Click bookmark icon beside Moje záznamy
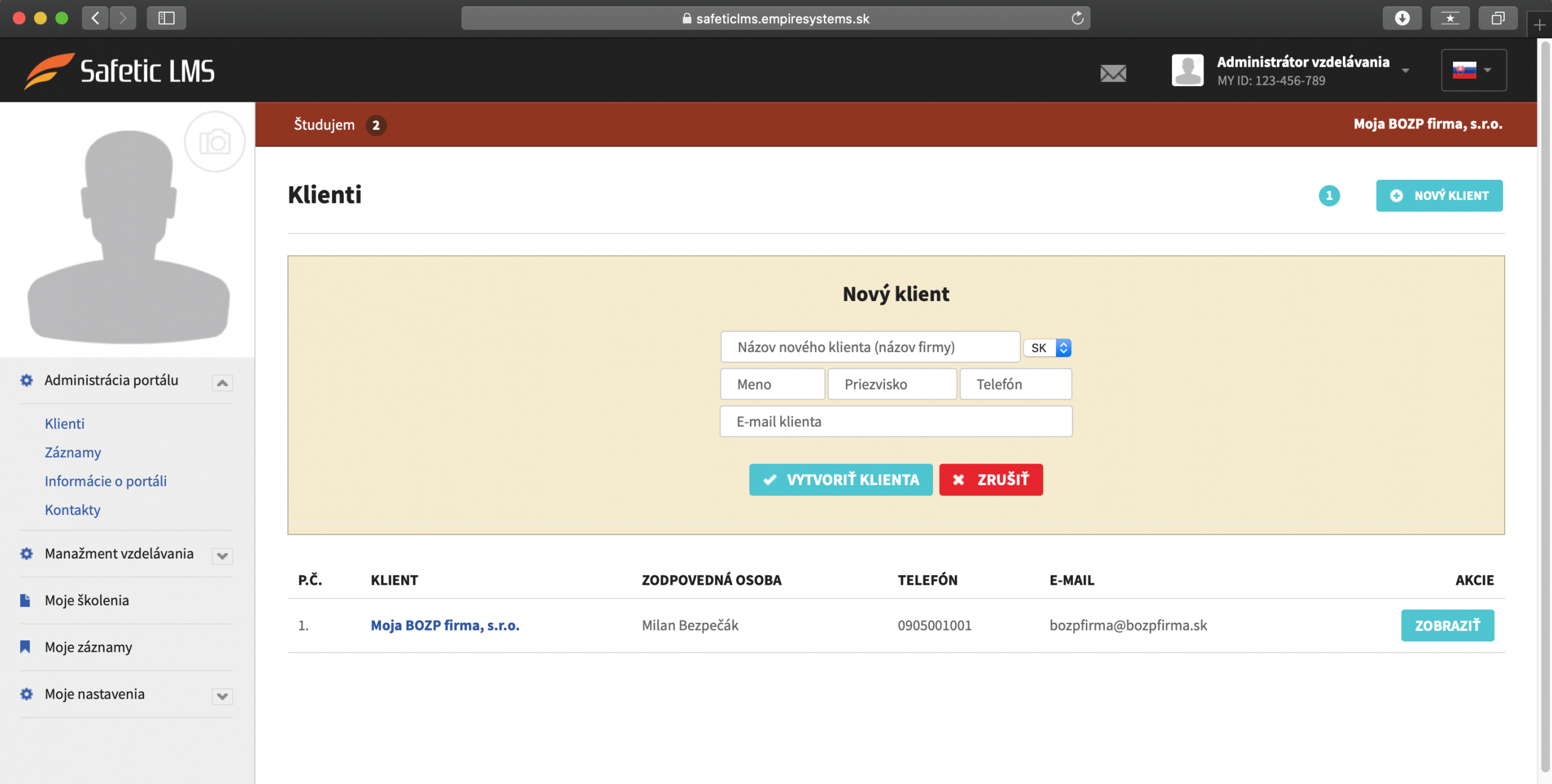This screenshot has width=1552, height=784. click(x=25, y=646)
